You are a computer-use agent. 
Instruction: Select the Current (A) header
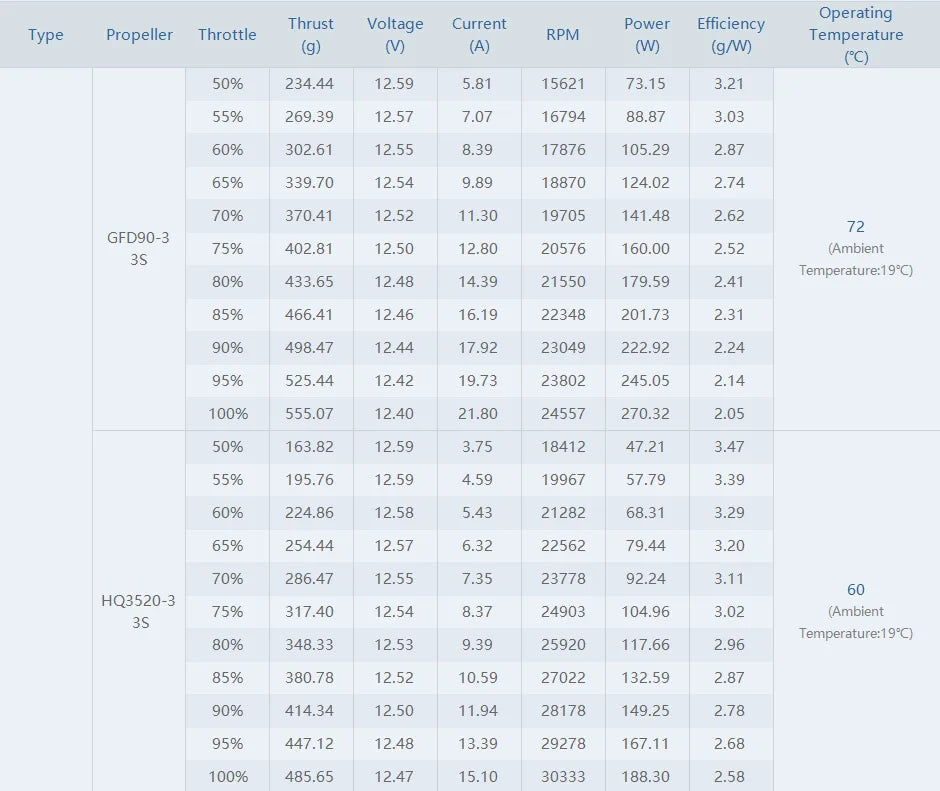click(x=479, y=35)
